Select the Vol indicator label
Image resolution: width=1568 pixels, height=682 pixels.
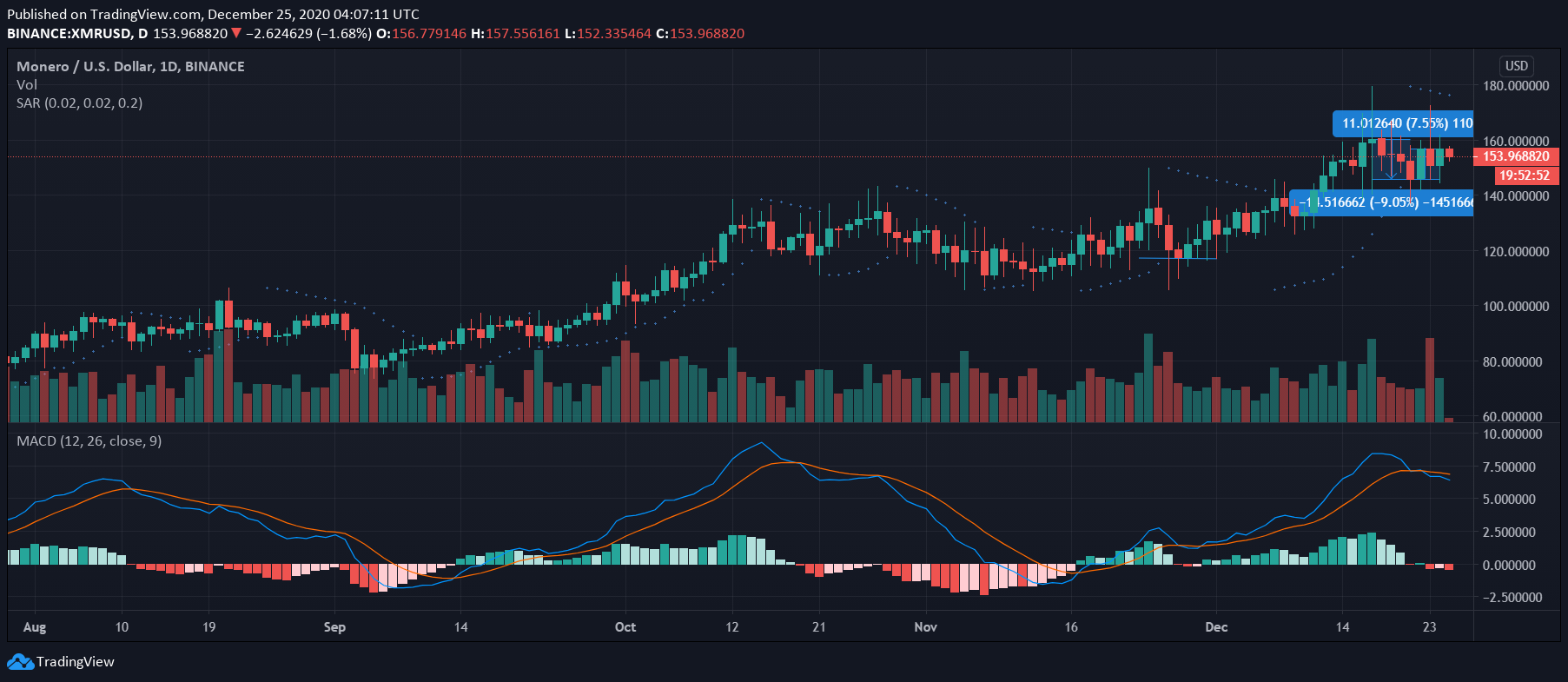[x=27, y=84]
